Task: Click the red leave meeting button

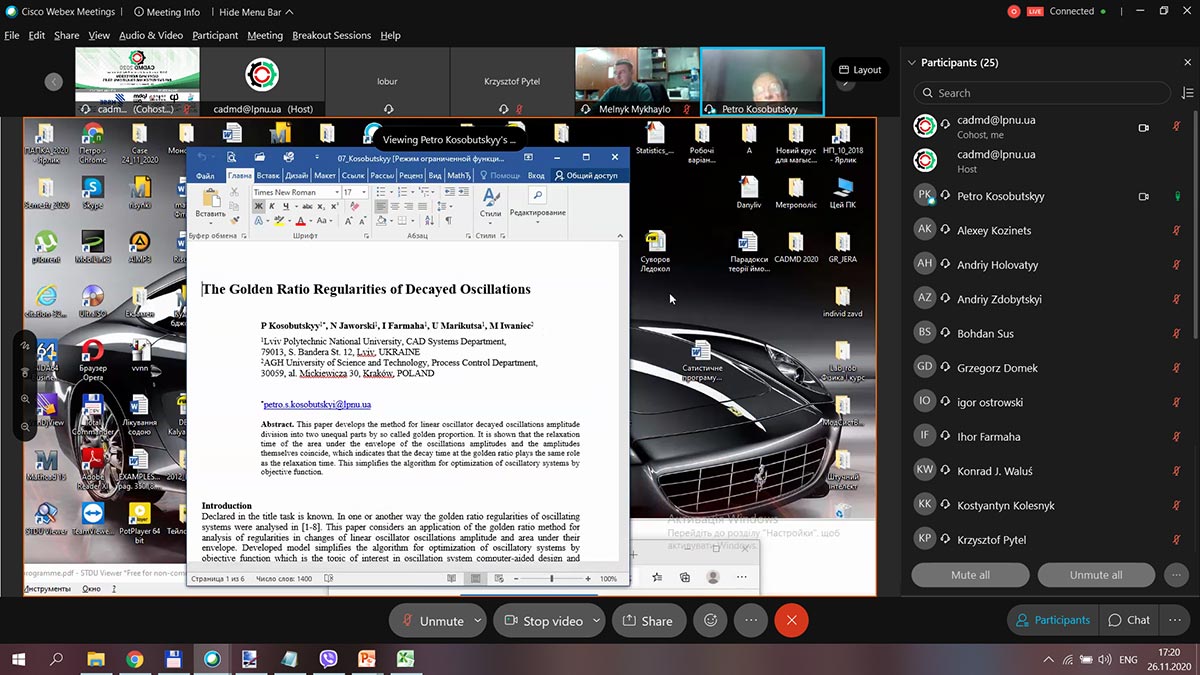Action: 791,620
